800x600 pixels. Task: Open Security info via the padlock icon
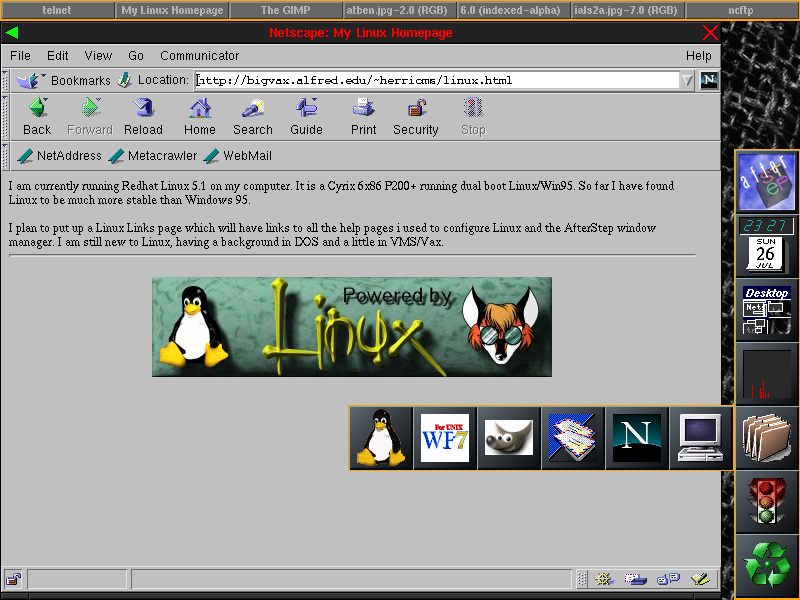point(416,108)
